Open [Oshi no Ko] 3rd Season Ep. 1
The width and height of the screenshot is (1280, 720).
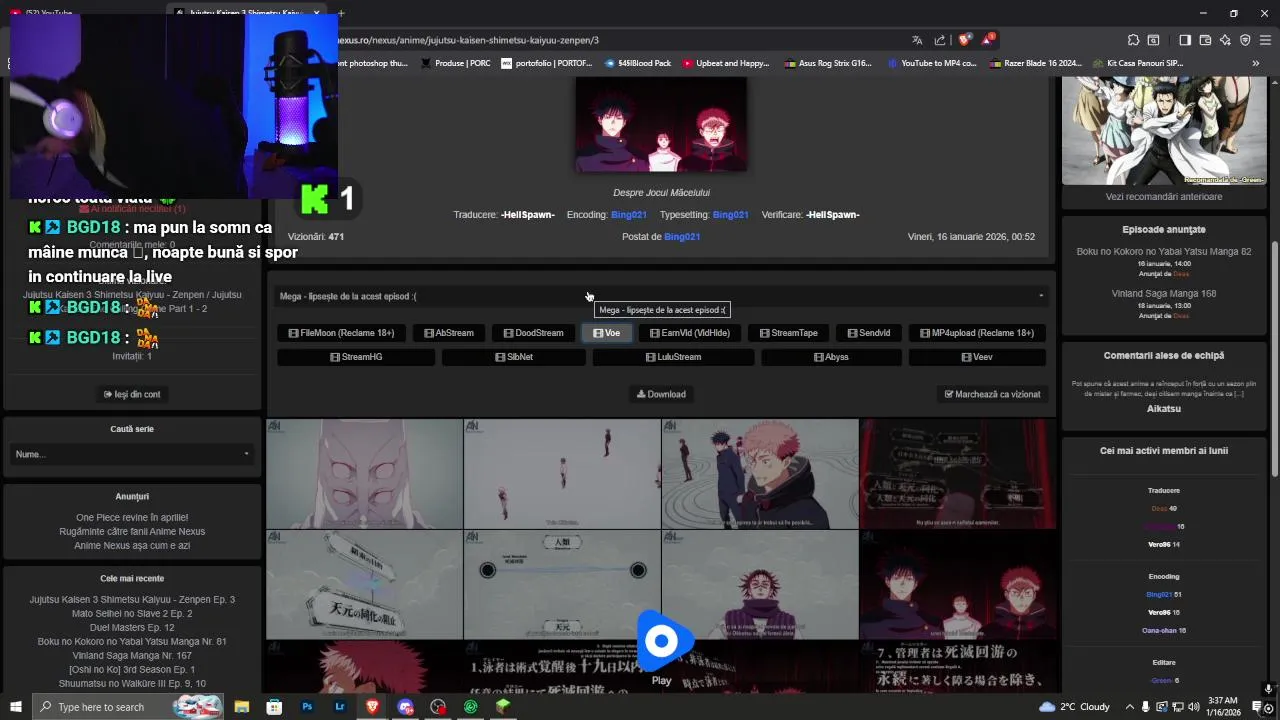click(x=132, y=670)
